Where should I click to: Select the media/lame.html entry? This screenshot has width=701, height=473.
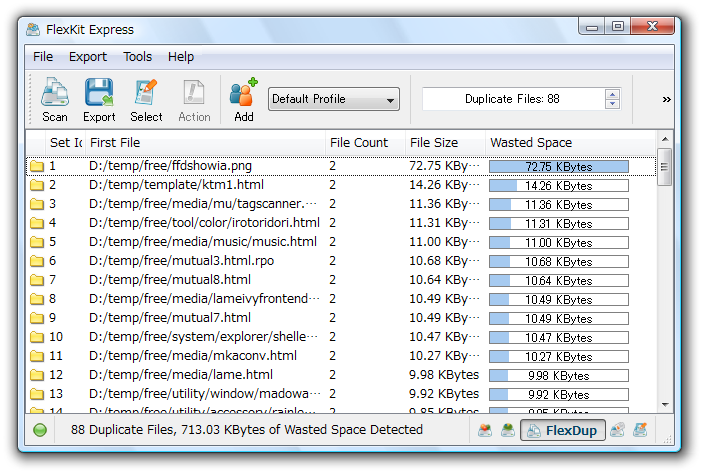pos(181,375)
